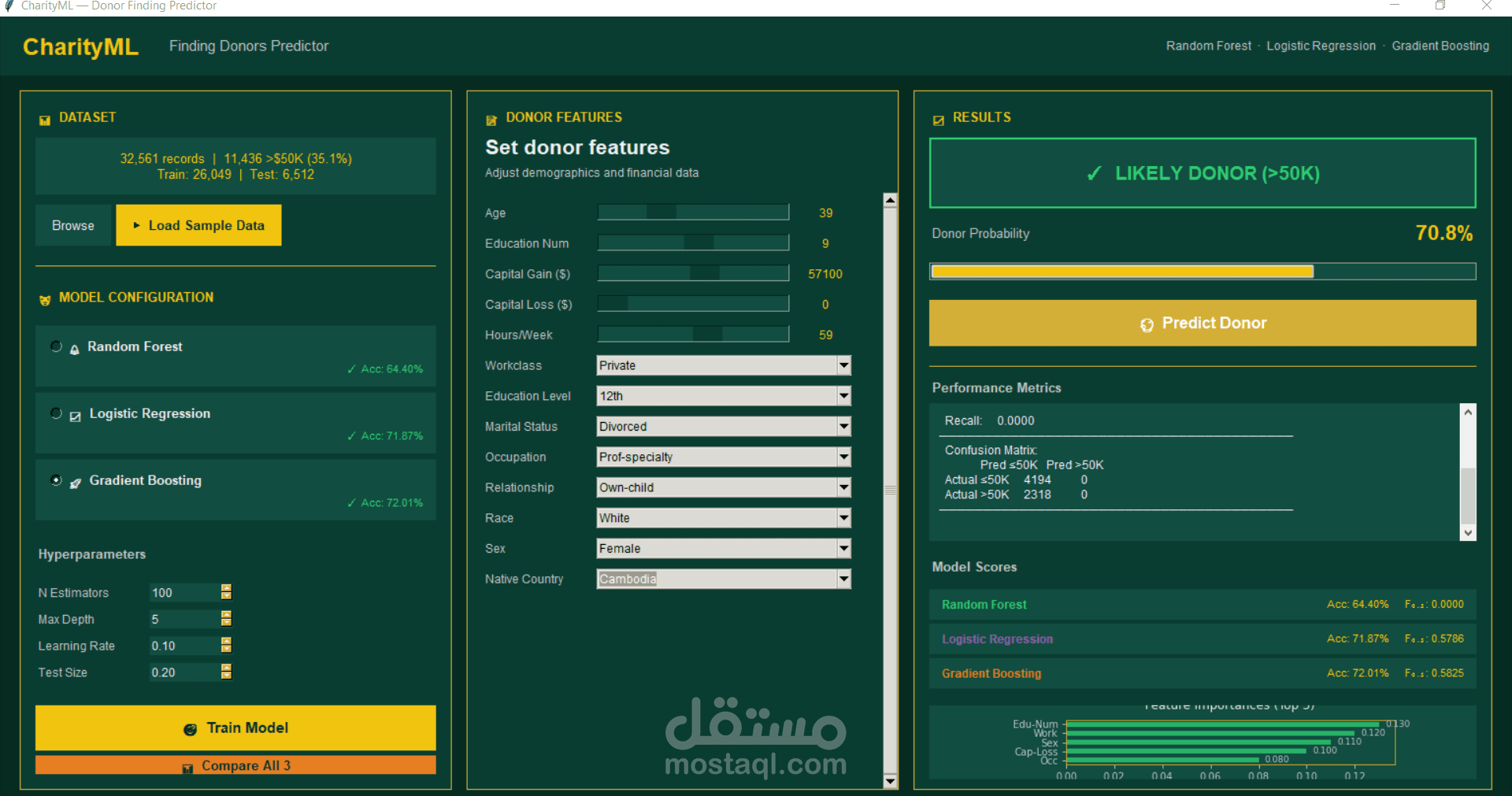Screen dimensions: 1512x796
Task: Select the Gradient Boosting radio button
Action: point(56,480)
